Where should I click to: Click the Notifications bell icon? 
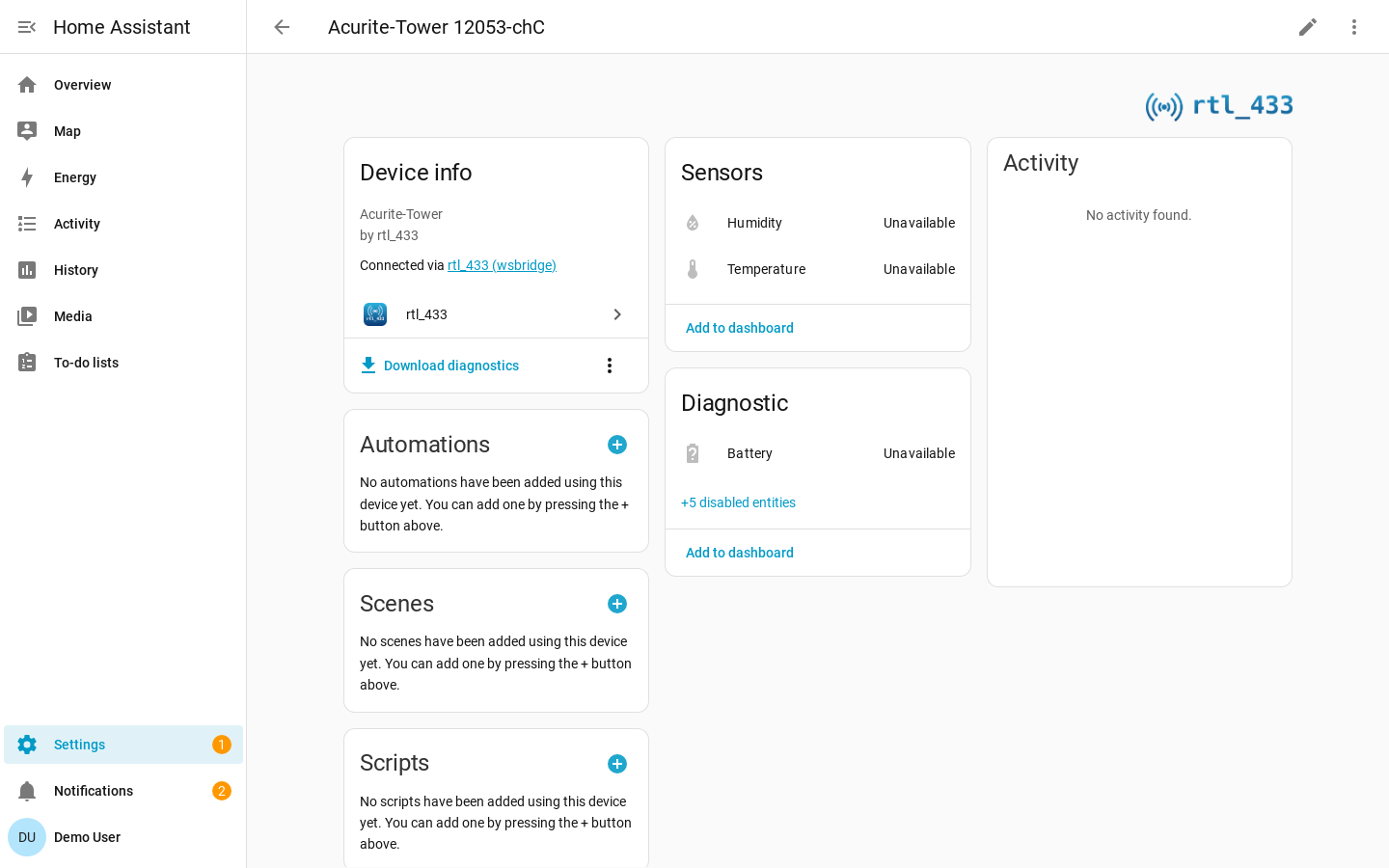(x=27, y=791)
